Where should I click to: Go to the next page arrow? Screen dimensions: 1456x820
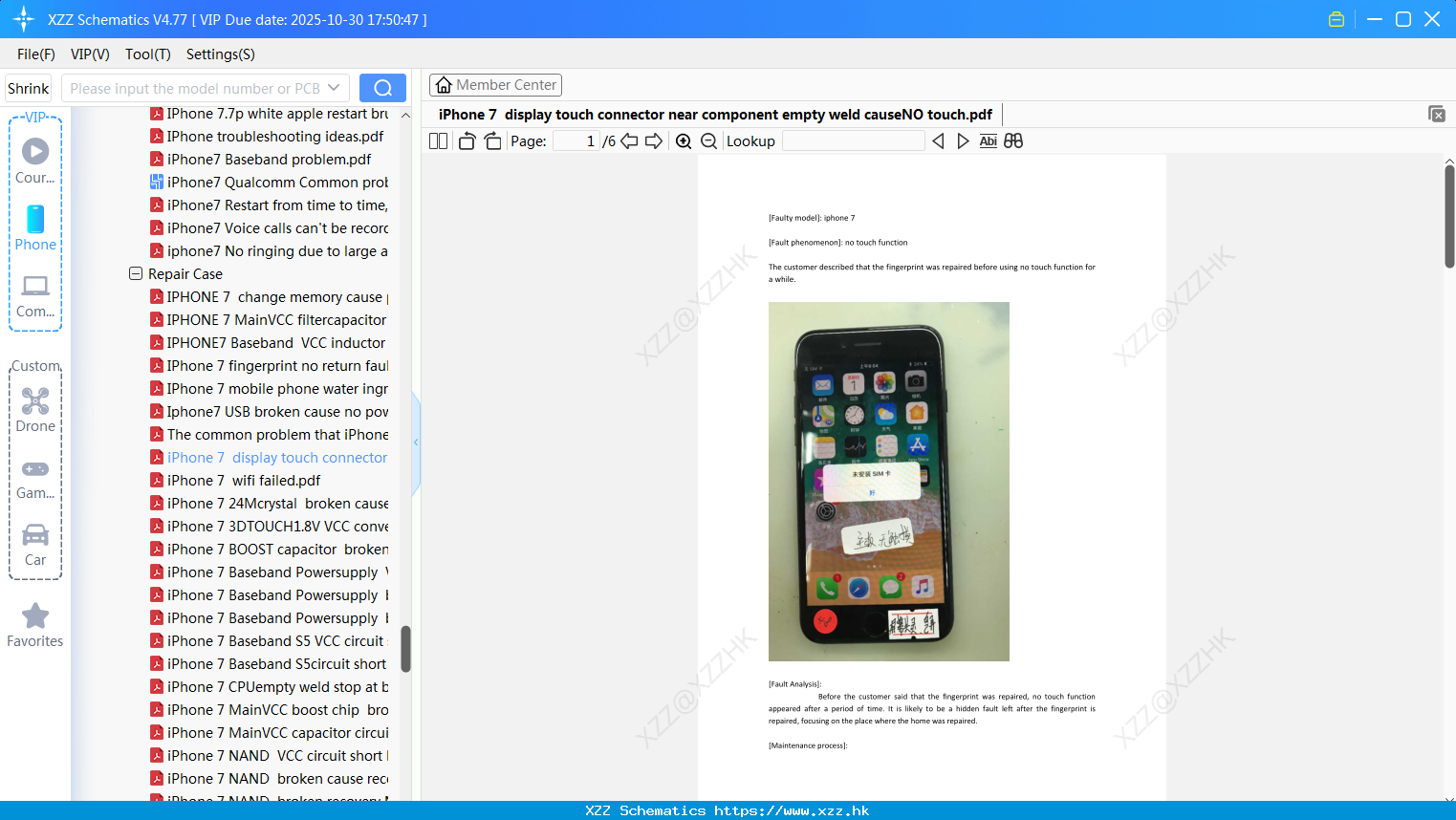(x=654, y=141)
